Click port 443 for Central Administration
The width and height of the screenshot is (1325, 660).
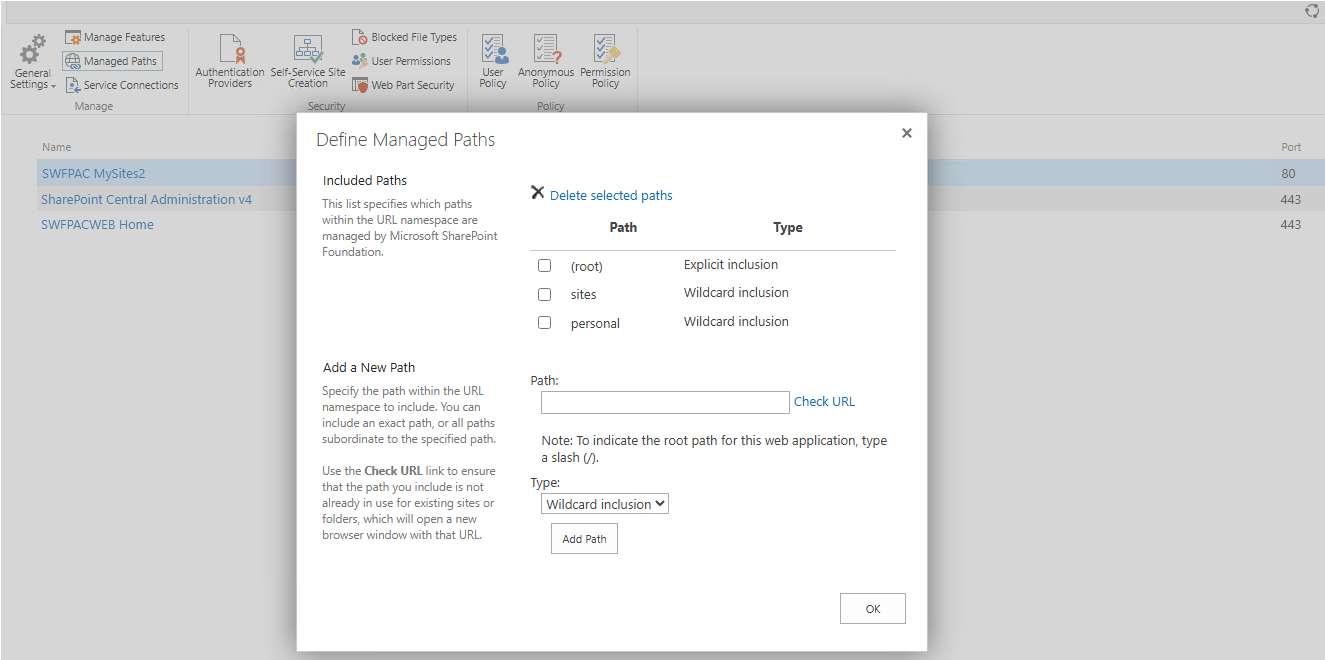1291,200
